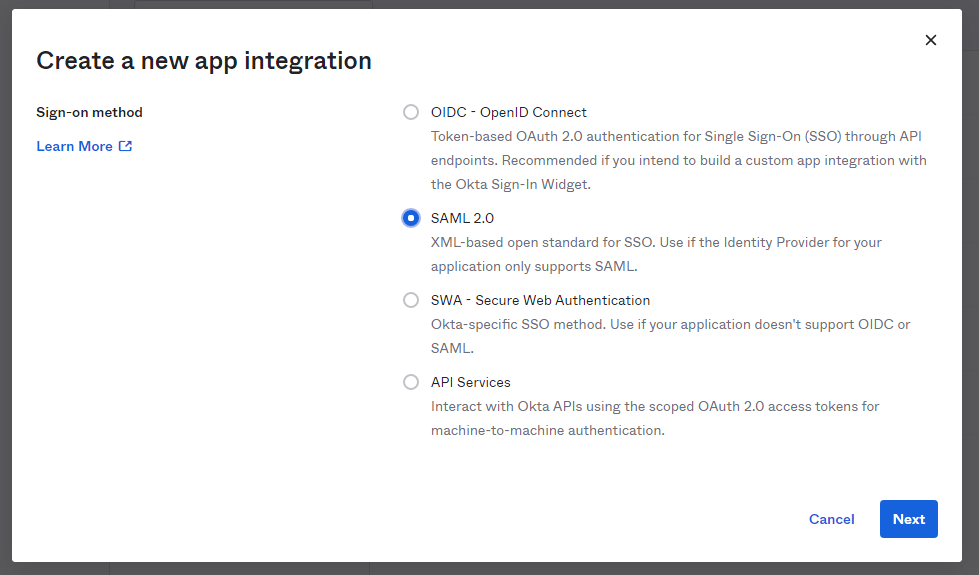Click the machine-to-machine authentication description
Viewport: 979px width, 575px height.
click(x=655, y=418)
